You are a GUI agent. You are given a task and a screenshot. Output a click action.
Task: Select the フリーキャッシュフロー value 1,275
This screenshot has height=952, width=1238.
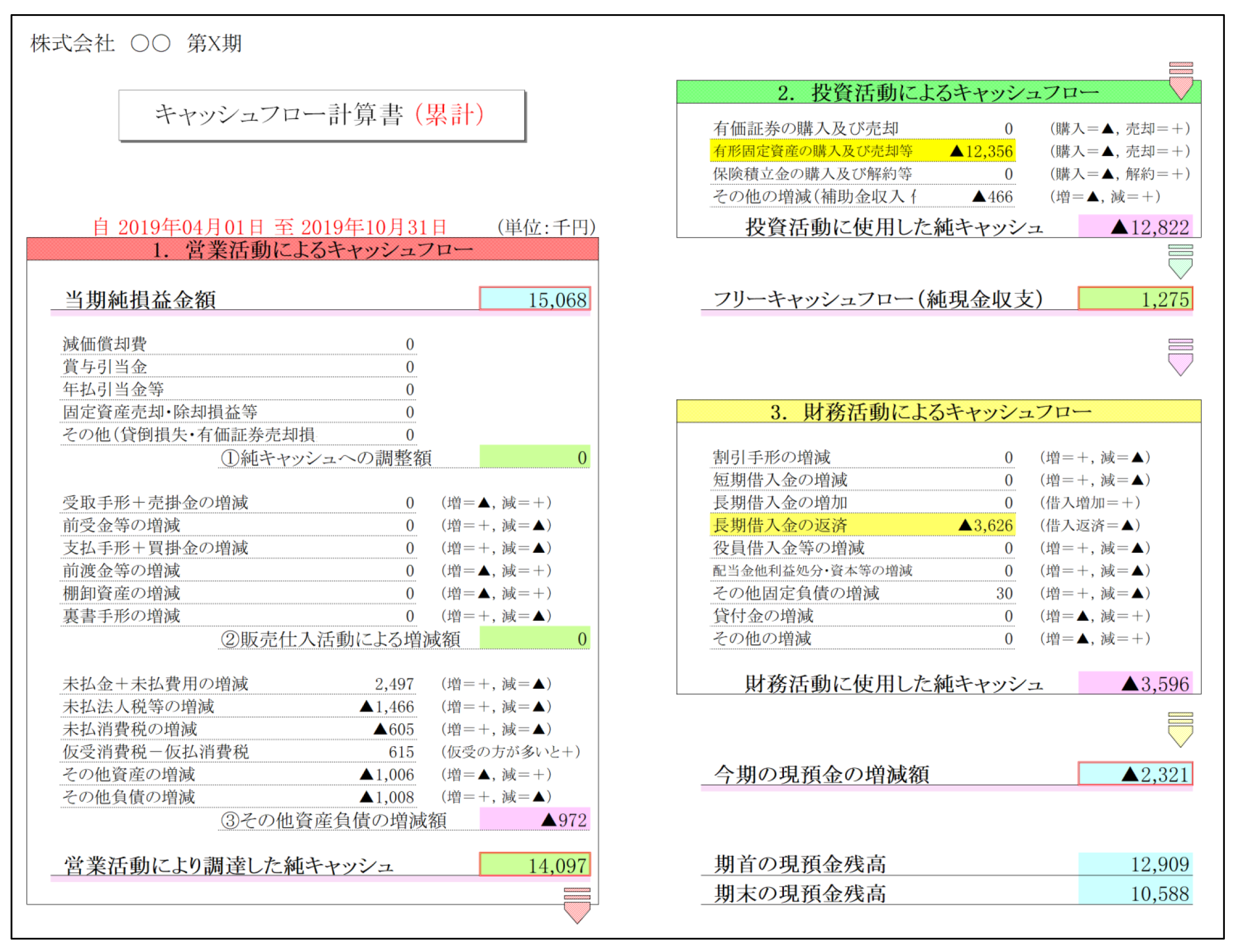1135,299
